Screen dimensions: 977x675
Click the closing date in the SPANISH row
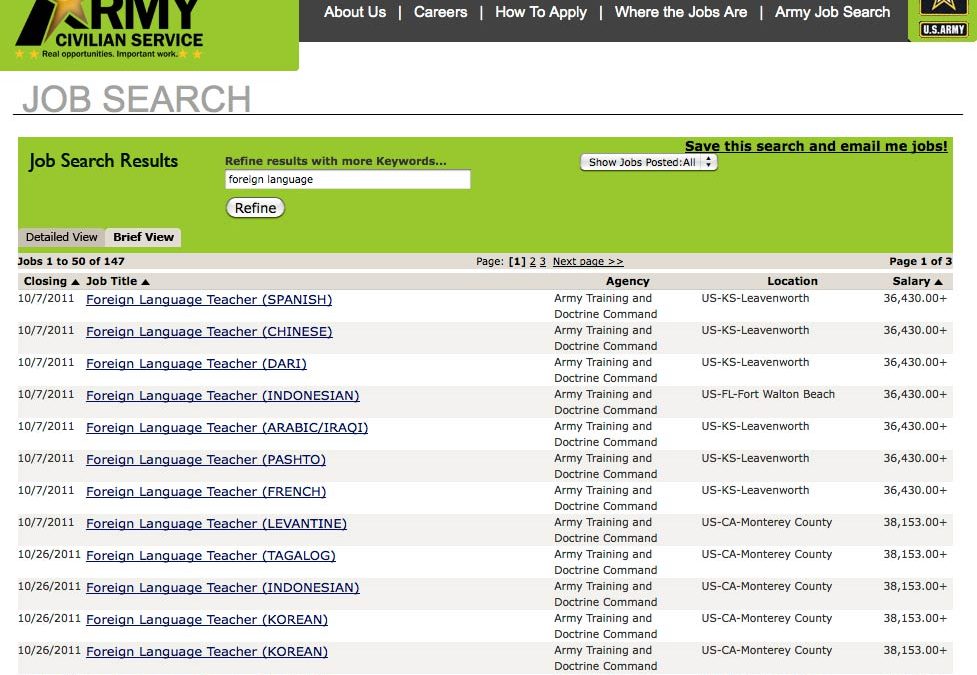coord(46,298)
